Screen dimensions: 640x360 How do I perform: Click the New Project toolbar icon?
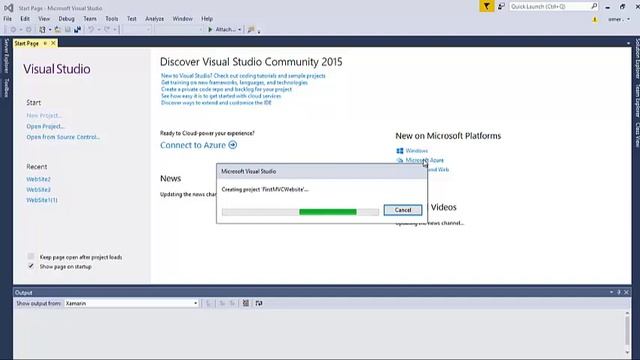pyautogui.click(x=42, y=29)
